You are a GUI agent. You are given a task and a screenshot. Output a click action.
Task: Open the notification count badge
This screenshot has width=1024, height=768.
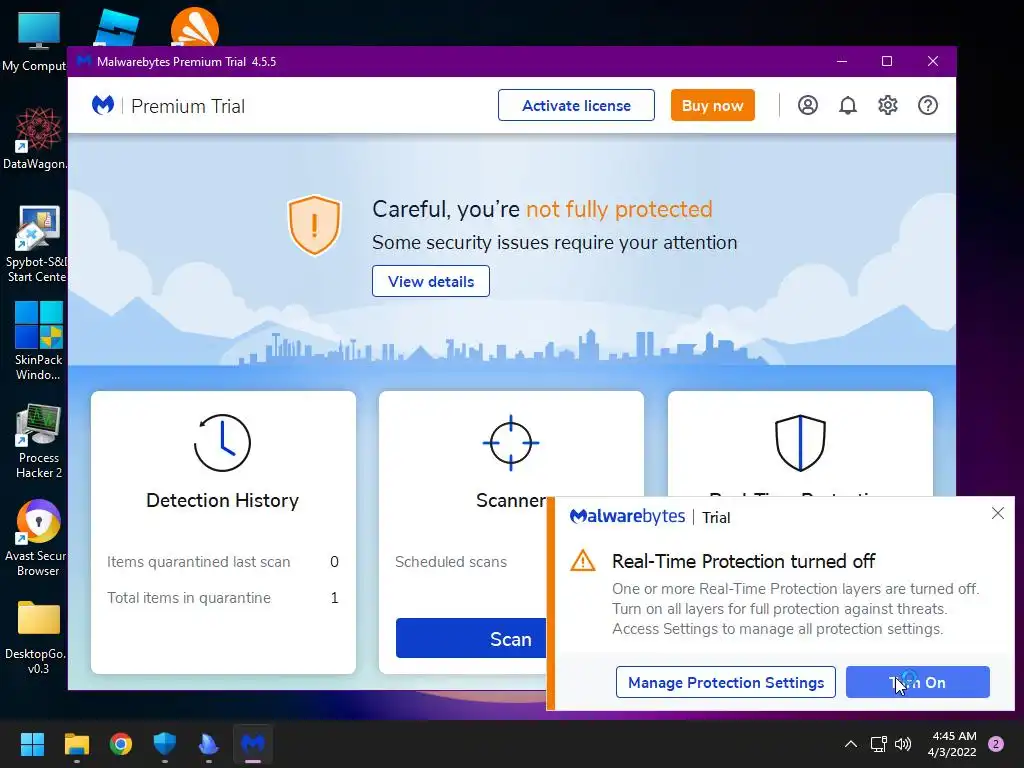[996, 744]
